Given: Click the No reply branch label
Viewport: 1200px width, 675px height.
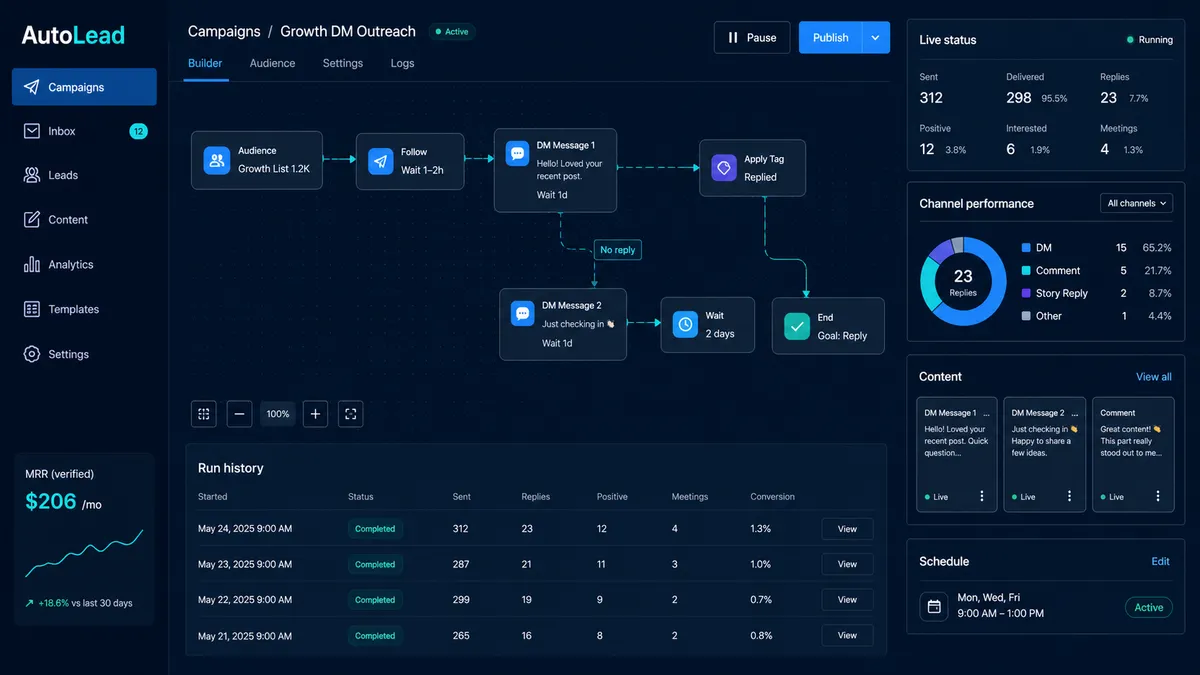Looking at the screenshot, I should point(617,250).
